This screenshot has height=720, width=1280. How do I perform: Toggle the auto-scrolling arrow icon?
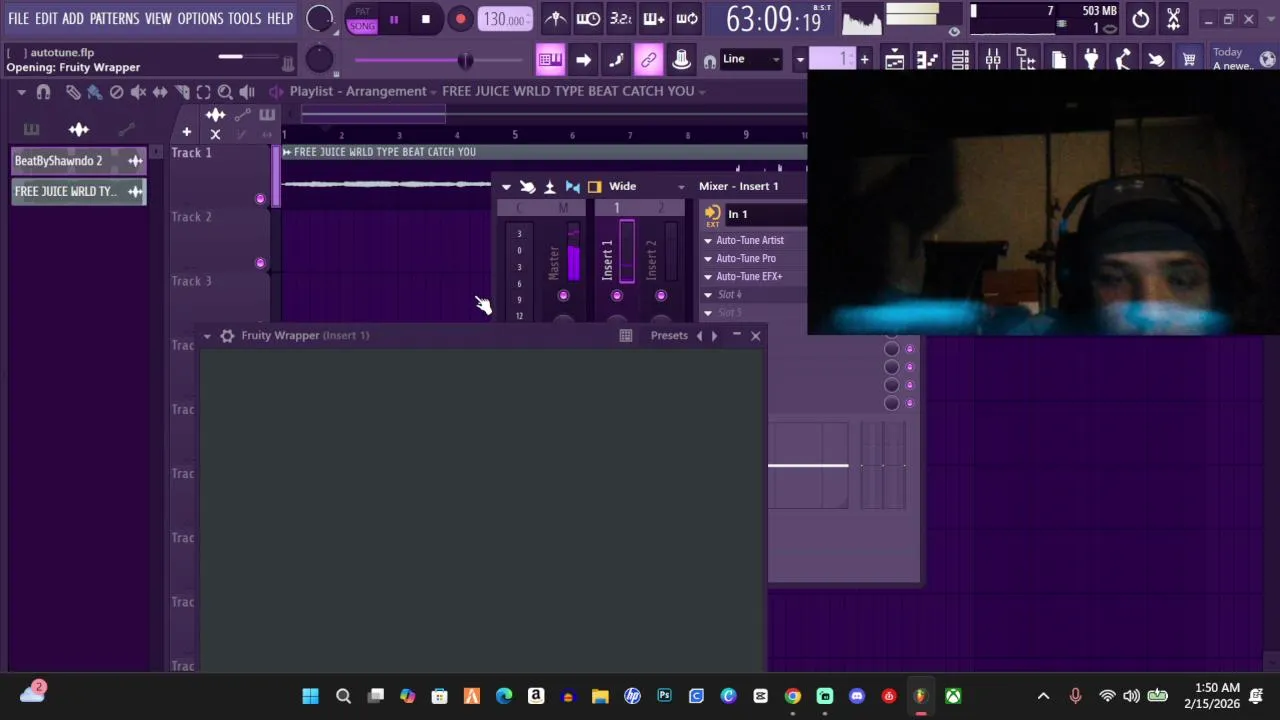(583, 60)
